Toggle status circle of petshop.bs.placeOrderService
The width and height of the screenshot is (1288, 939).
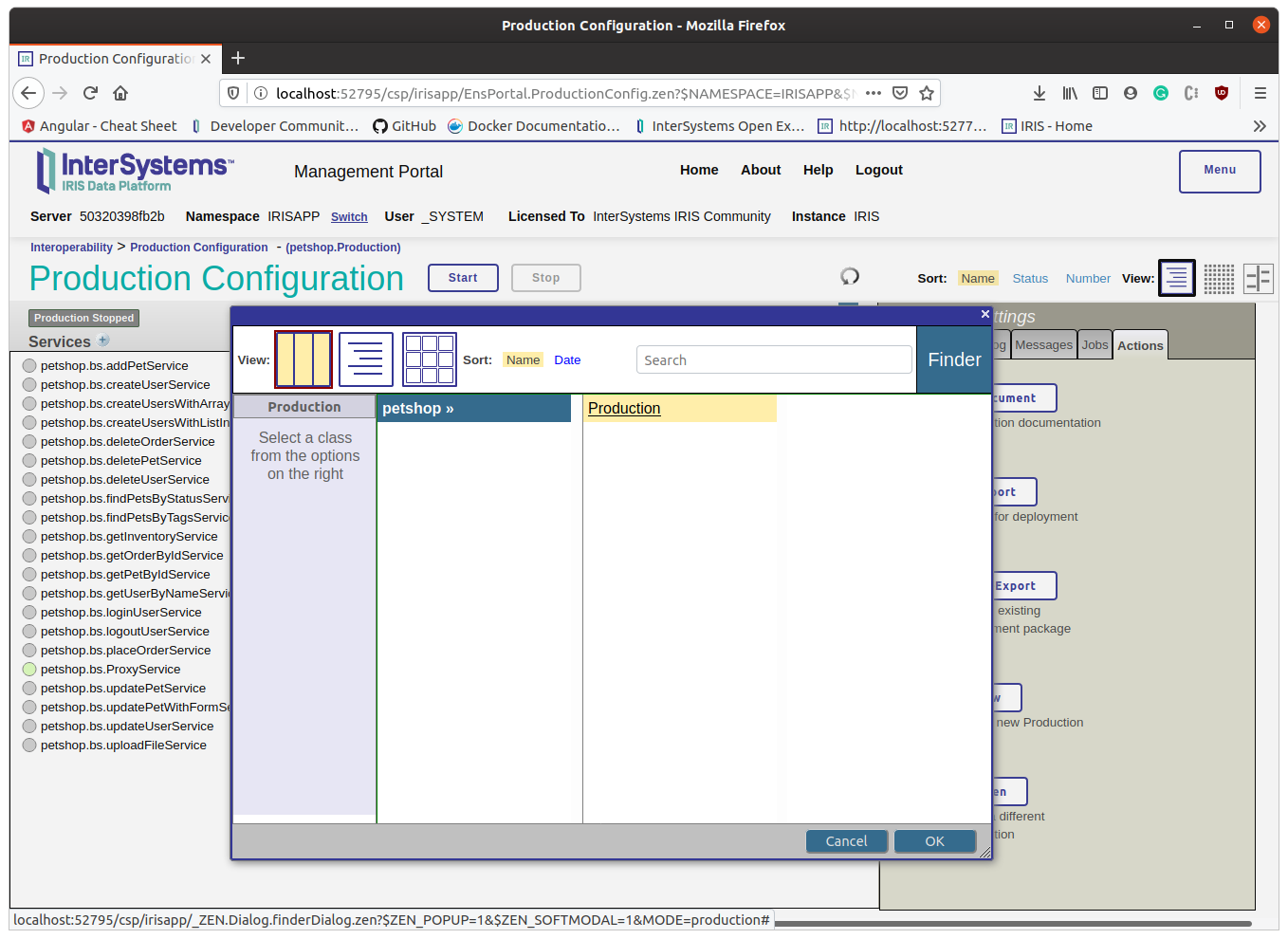click(29, 650)
